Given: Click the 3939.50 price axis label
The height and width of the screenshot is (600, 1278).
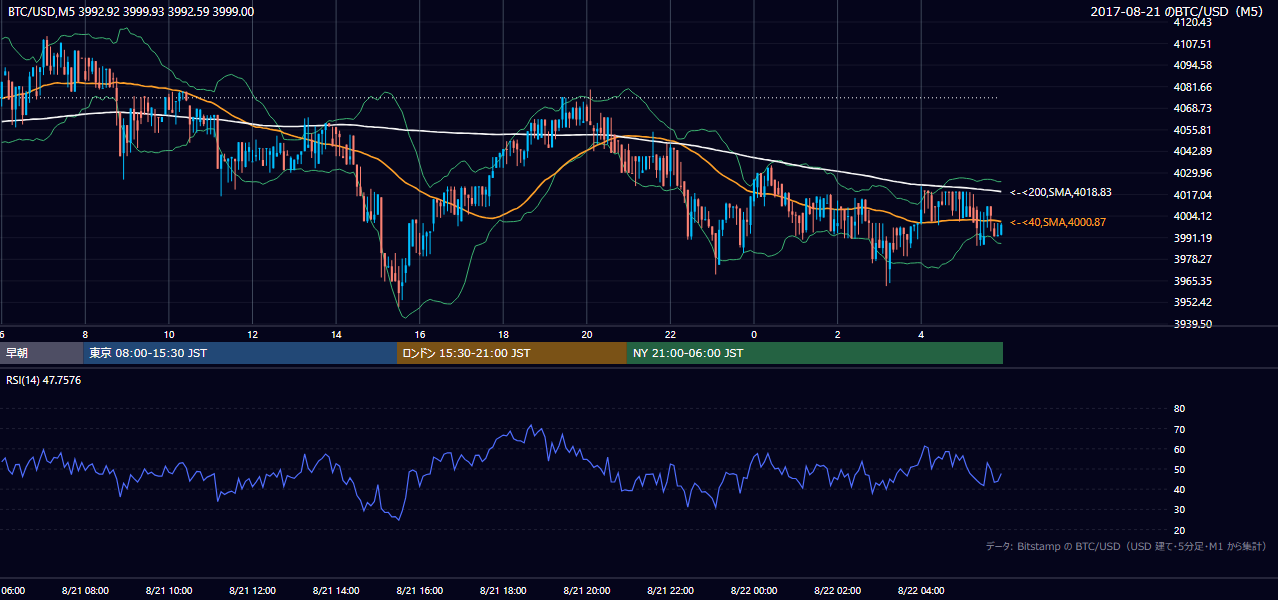Looking at the screenshot, I should point(1192,324).
